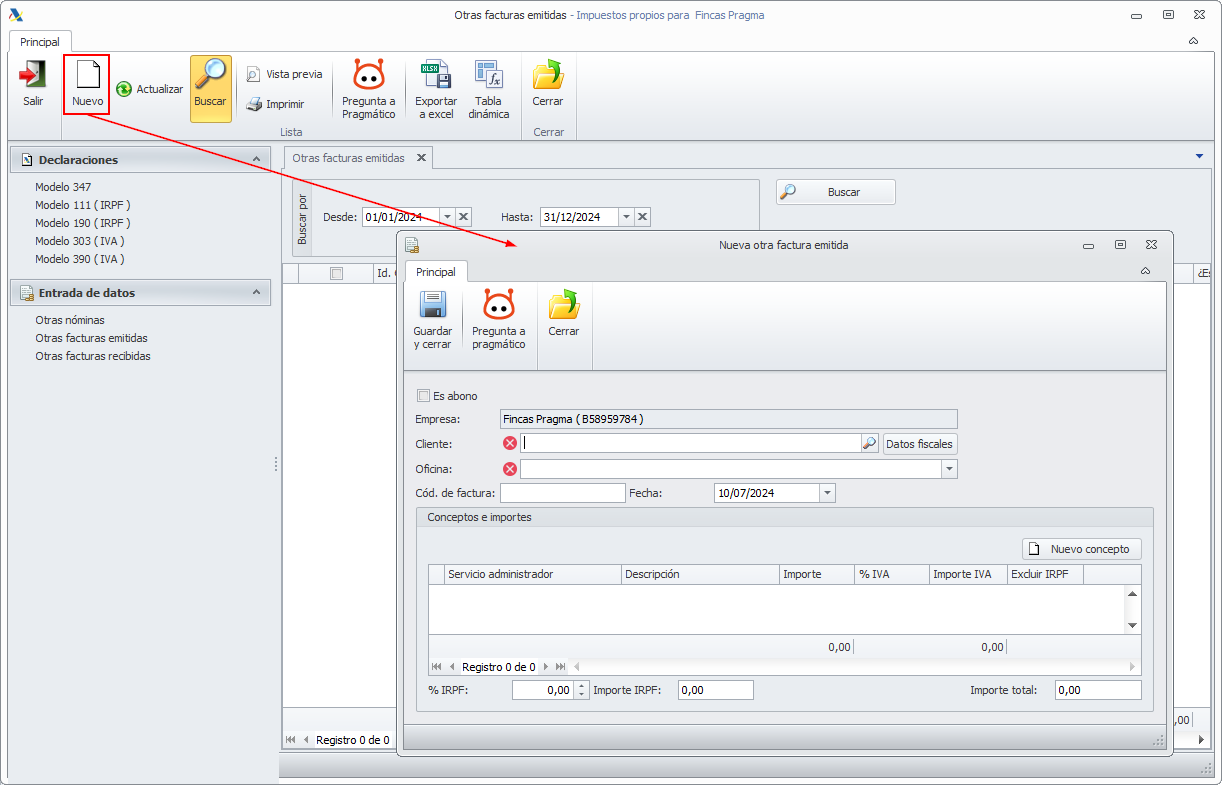Screen dimensions: 1222x785
Task: Click the magnifier lookup icon in Cliente field
Action: (x=869, y=443)
